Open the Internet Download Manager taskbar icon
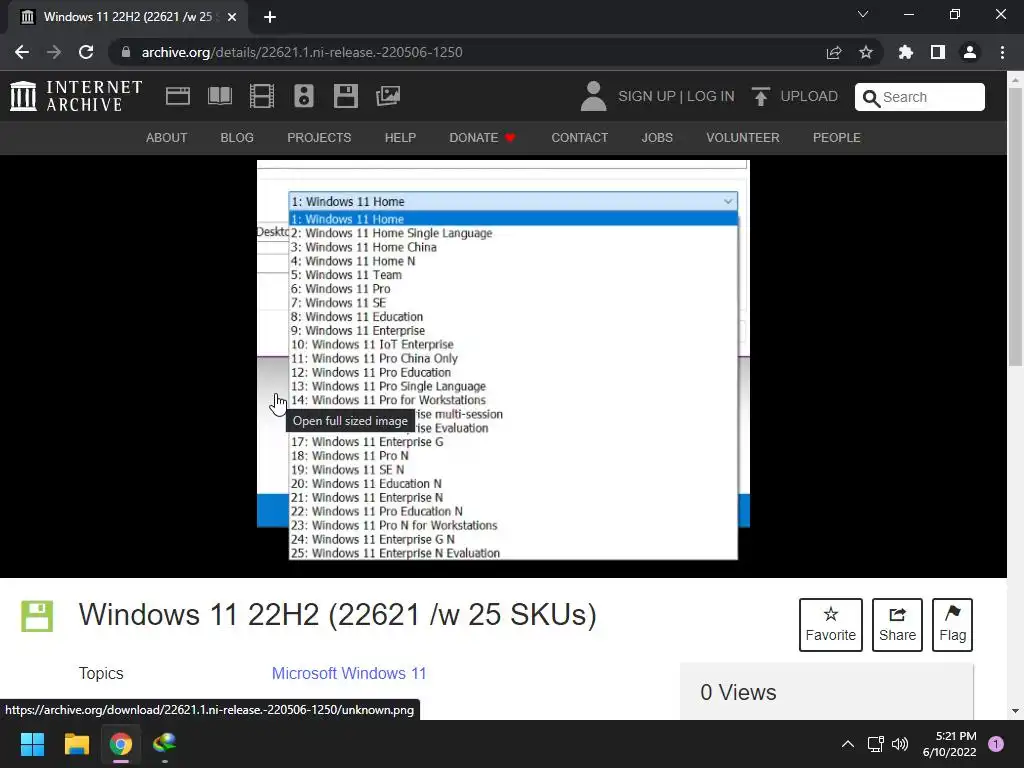The image size is (1024, 768). pos(165,744)
